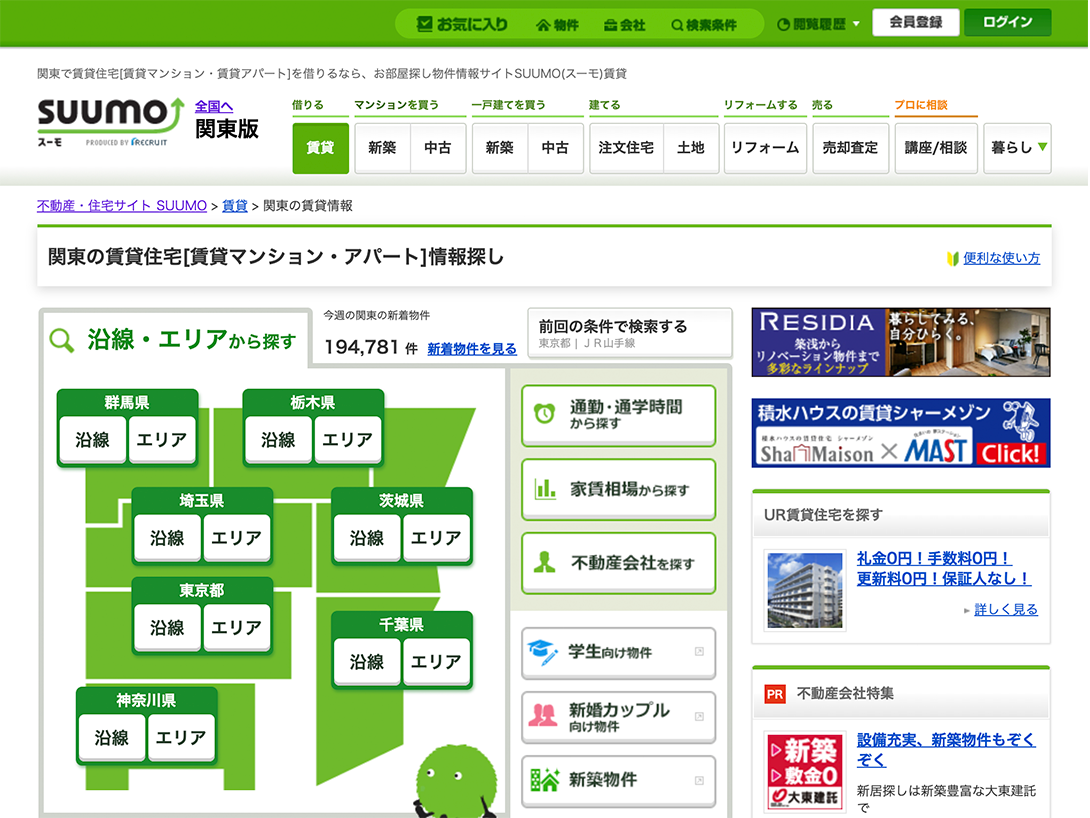Screen dimensions: 1090x818
Task: Choose エリア for 群馬県
Action: (x=161, y=439)
